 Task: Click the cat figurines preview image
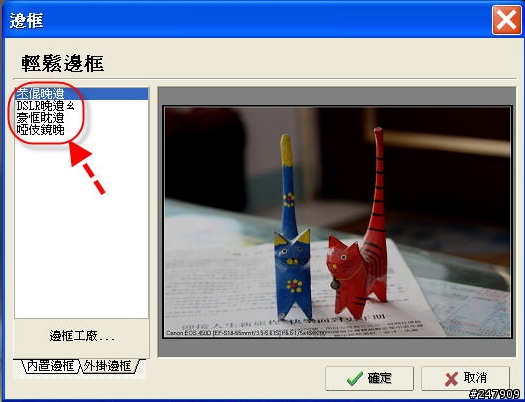click(338, 222)
